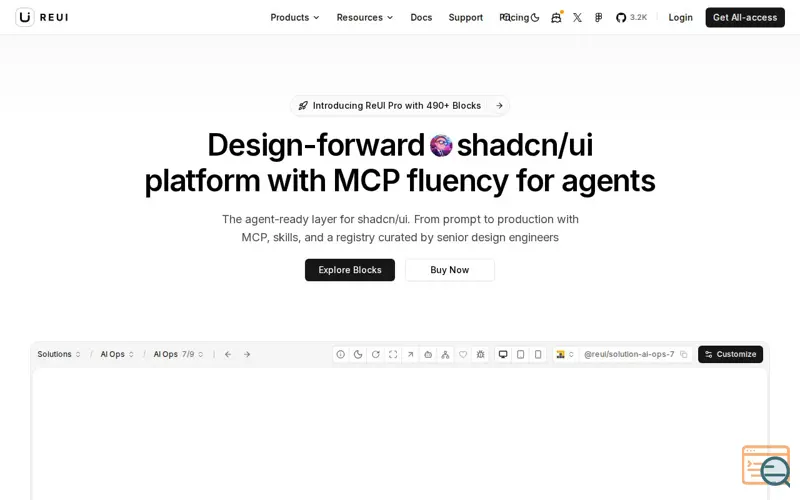The width and height of the screenshot is (800, 500).
Task: Open Introducing ReUI Pro announcement banner
Action: pos(400,106)
